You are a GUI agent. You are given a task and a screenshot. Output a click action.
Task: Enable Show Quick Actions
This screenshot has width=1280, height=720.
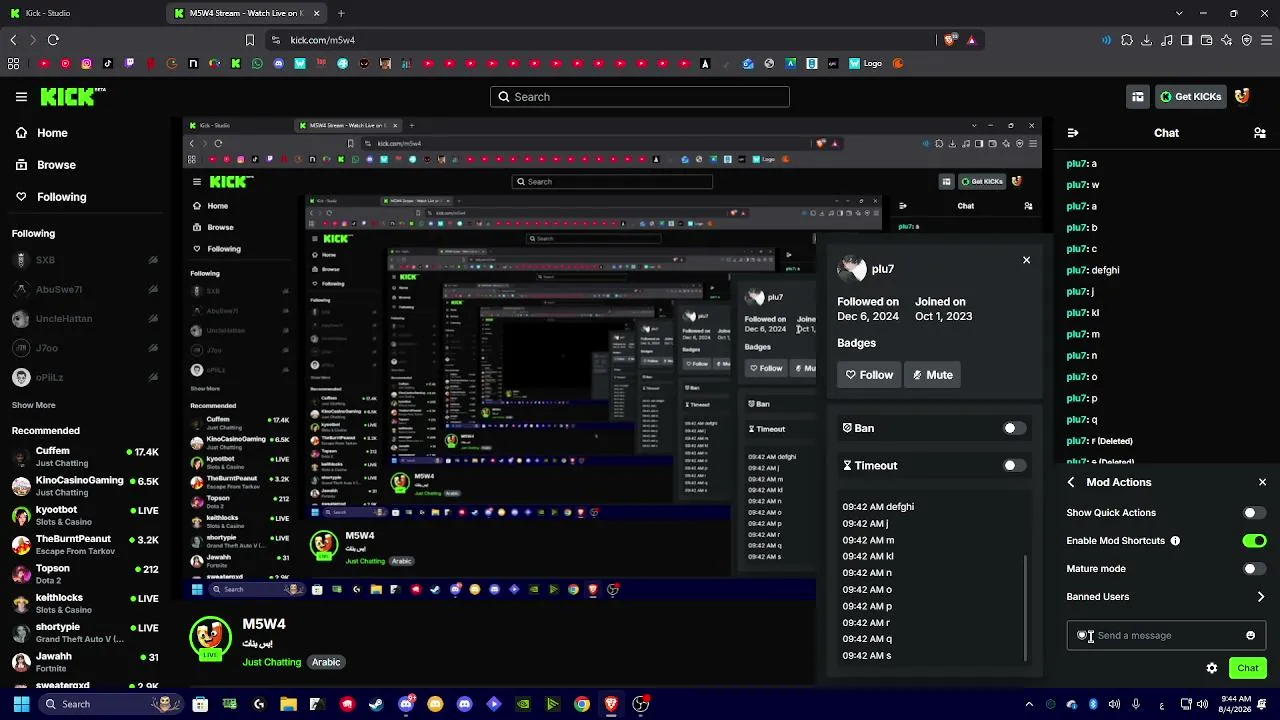[x=1254, y=513]
